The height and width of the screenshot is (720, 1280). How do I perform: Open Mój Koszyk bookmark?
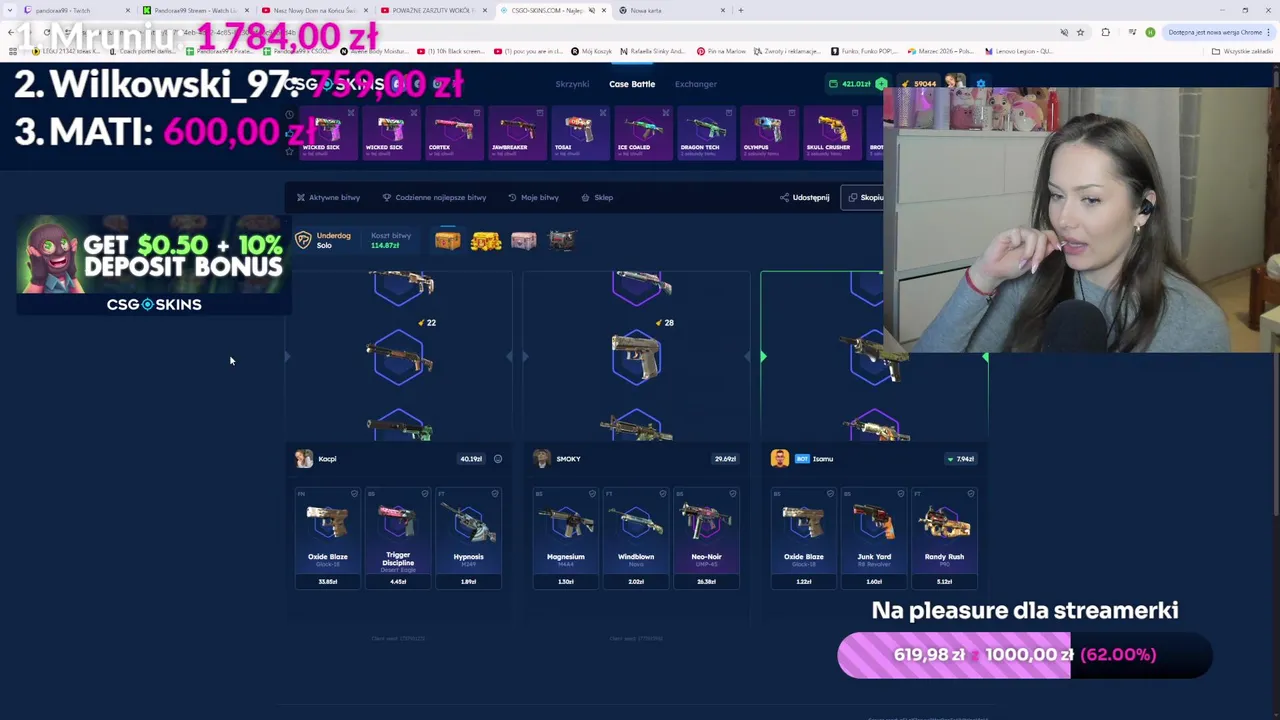pyautogui.click(x=591, y=51)
